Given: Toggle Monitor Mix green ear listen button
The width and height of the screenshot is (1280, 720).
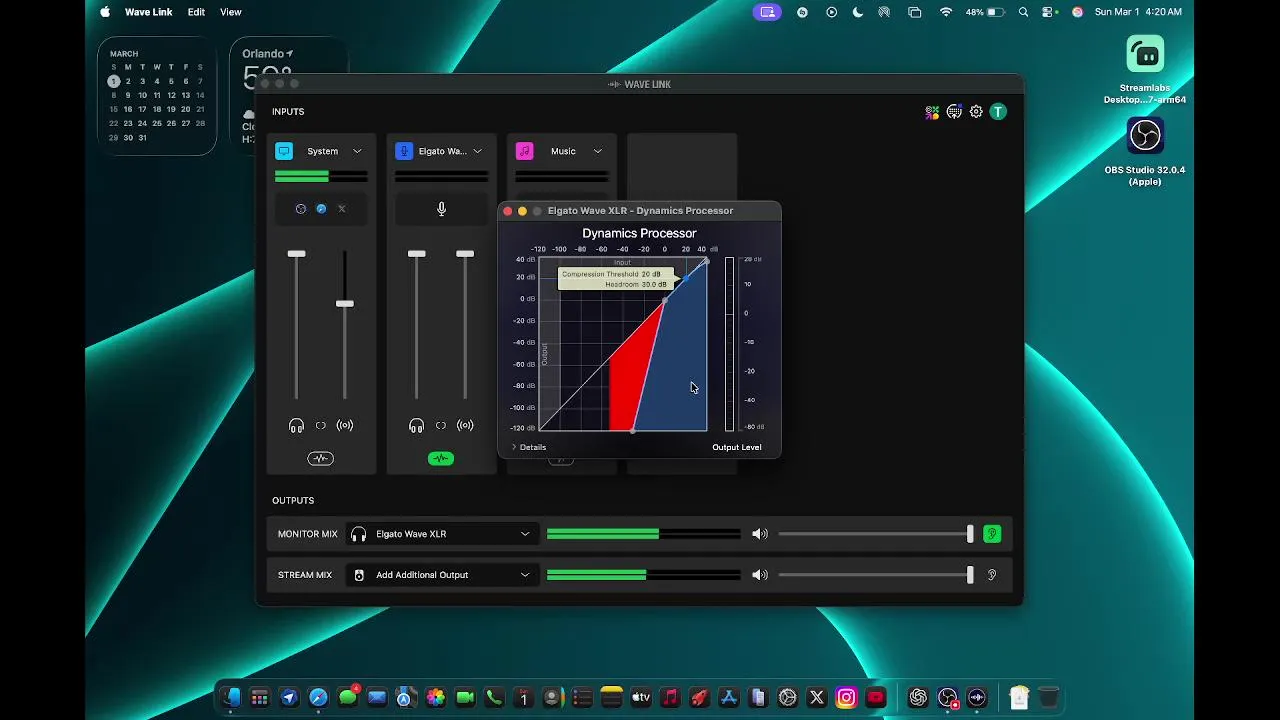Looking at the screenshot, I should click(x=992, y=534).
